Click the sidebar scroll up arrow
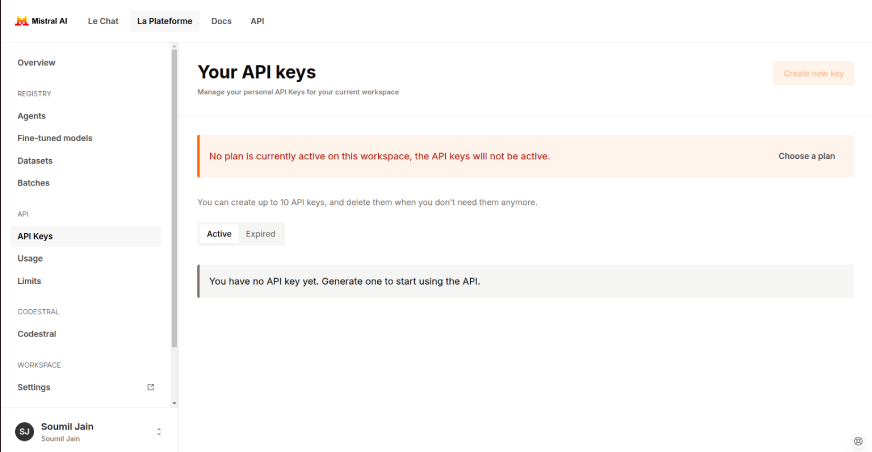Viewport: 872px width, 452px height. pos(174,47)
